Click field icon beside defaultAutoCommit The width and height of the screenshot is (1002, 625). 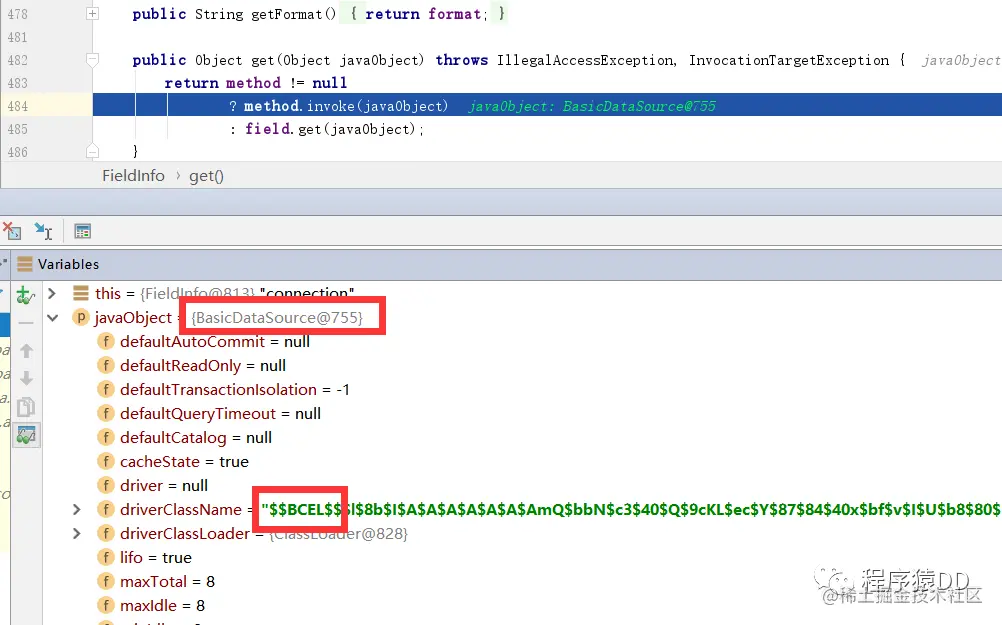[105, 341]
